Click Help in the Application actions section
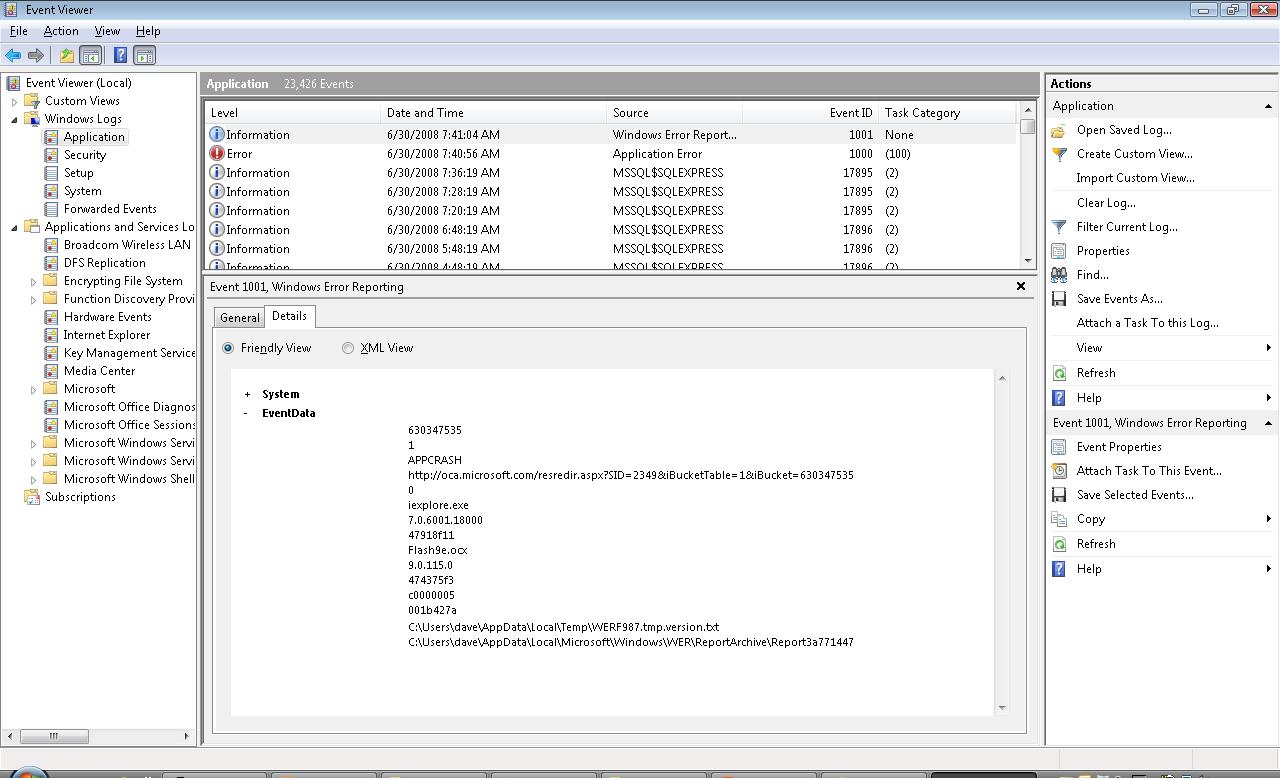 coord(1089,398)
